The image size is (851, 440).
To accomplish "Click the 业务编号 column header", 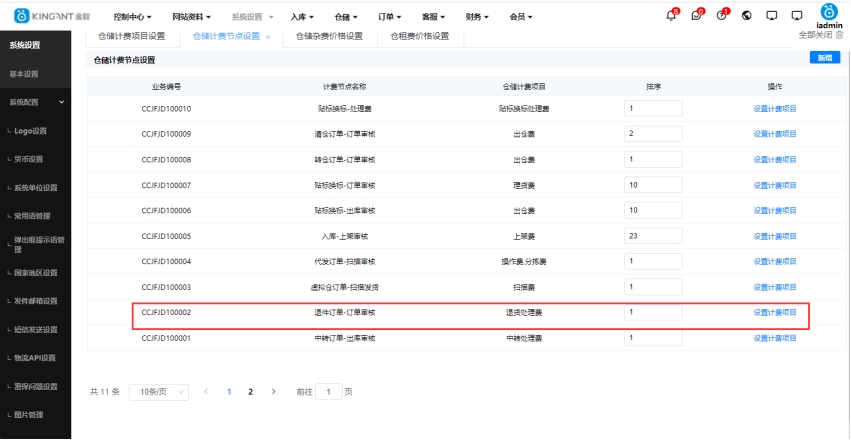I will 166,87.
